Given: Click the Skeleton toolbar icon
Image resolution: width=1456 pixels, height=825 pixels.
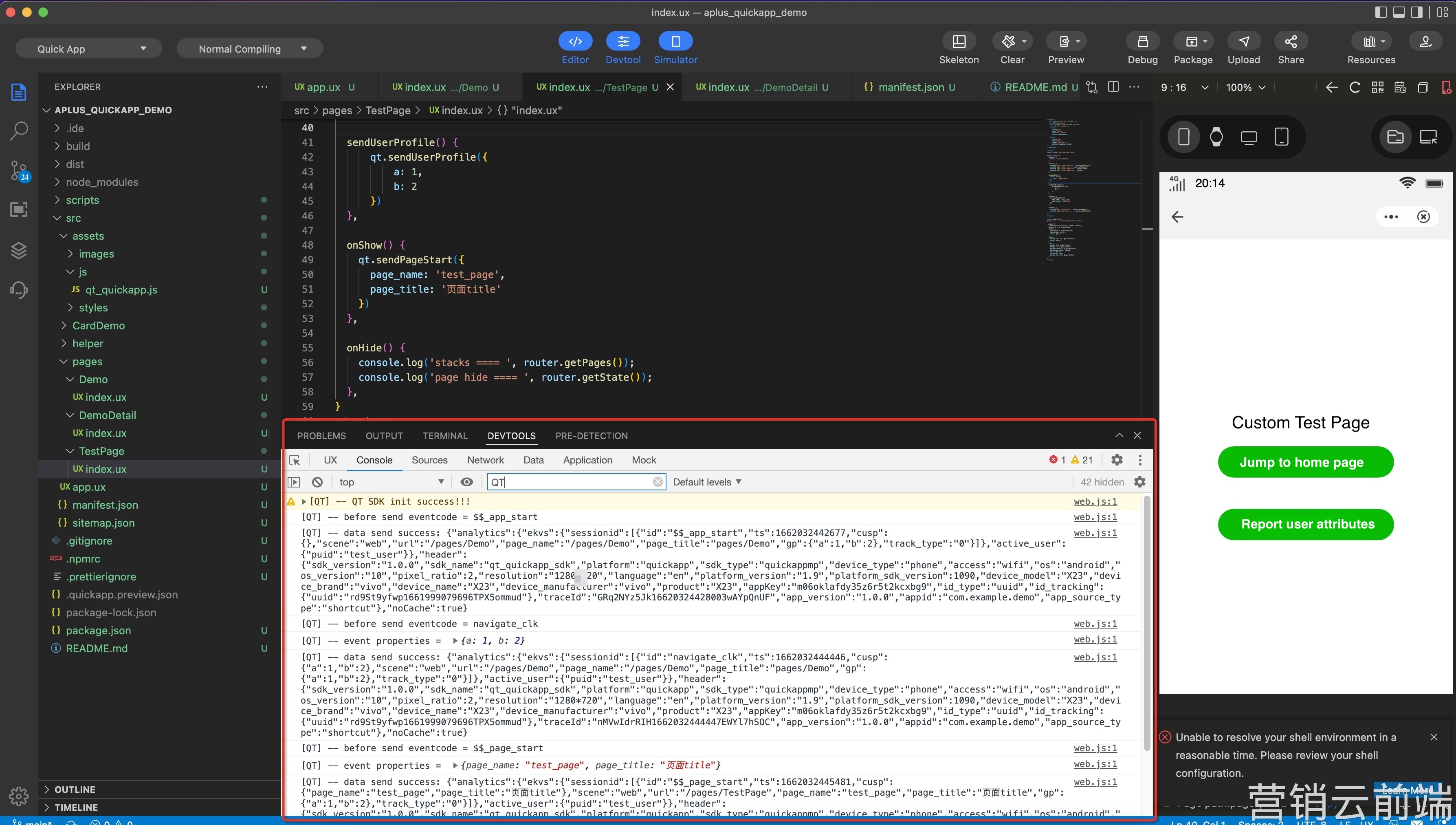Looking at the screenshot, I should (959, 41).
